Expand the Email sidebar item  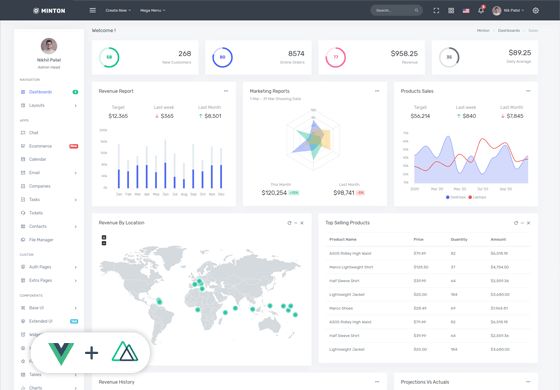click(49, 173)
